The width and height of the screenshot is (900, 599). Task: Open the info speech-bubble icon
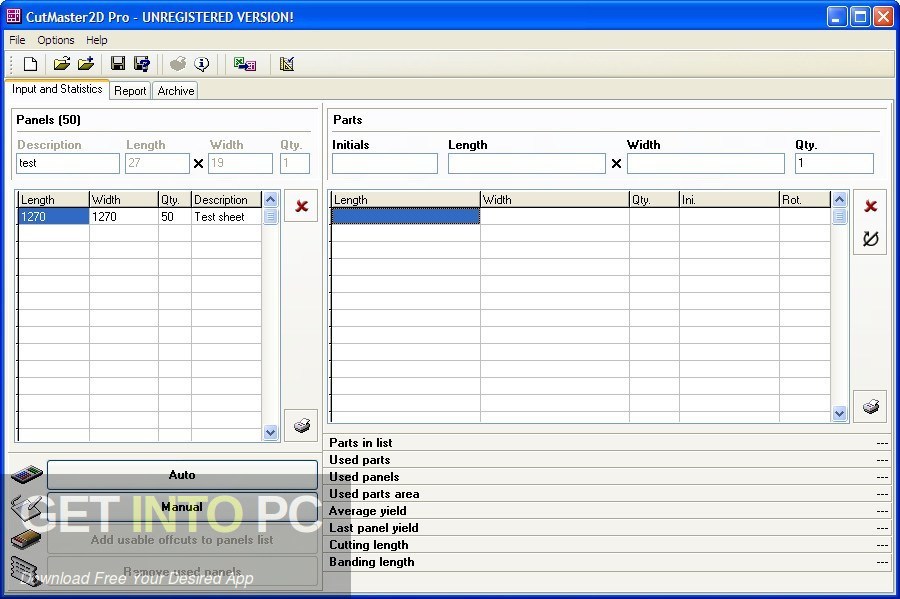[x=201, y=64]
